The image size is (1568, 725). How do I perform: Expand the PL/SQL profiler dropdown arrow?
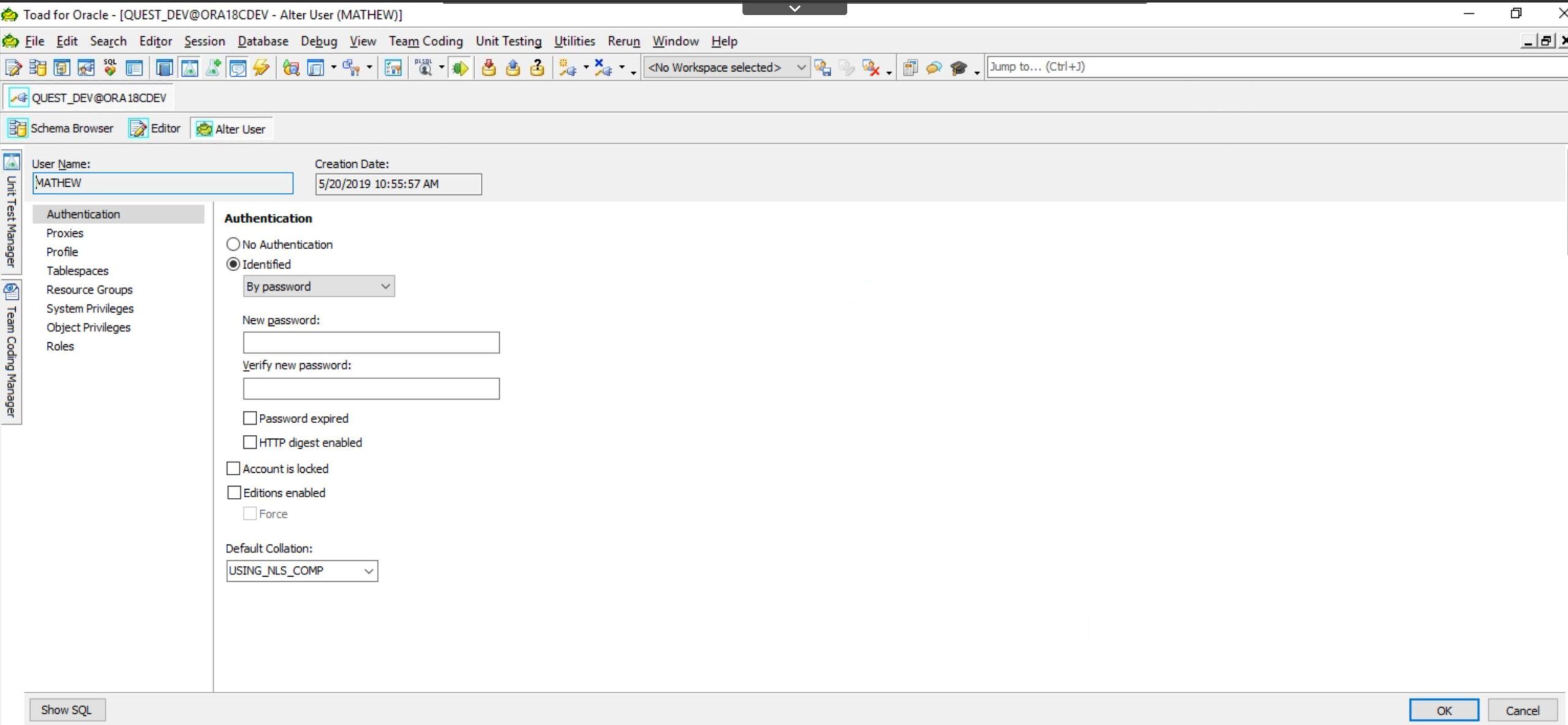tap(441, 67)
